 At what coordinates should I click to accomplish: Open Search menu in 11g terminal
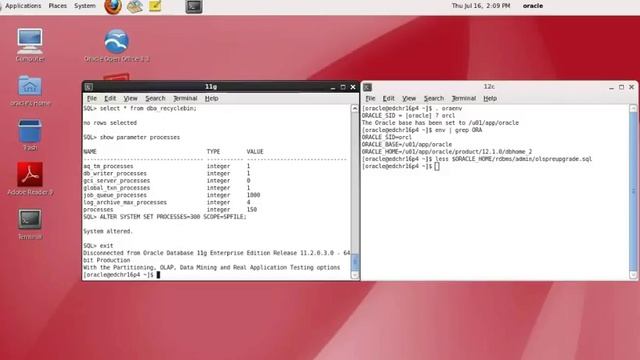coord(155,98)
